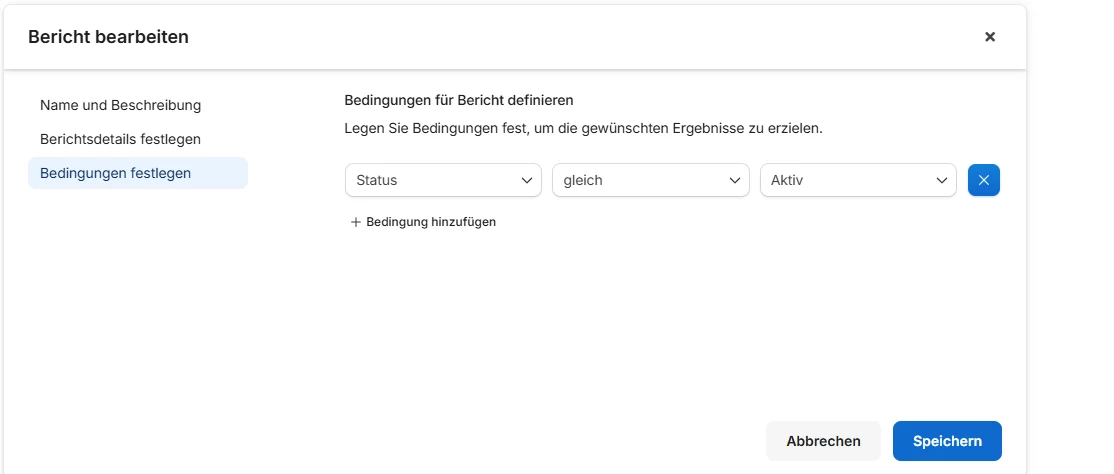Open the Aktiv value dropdown

[858, 180]
